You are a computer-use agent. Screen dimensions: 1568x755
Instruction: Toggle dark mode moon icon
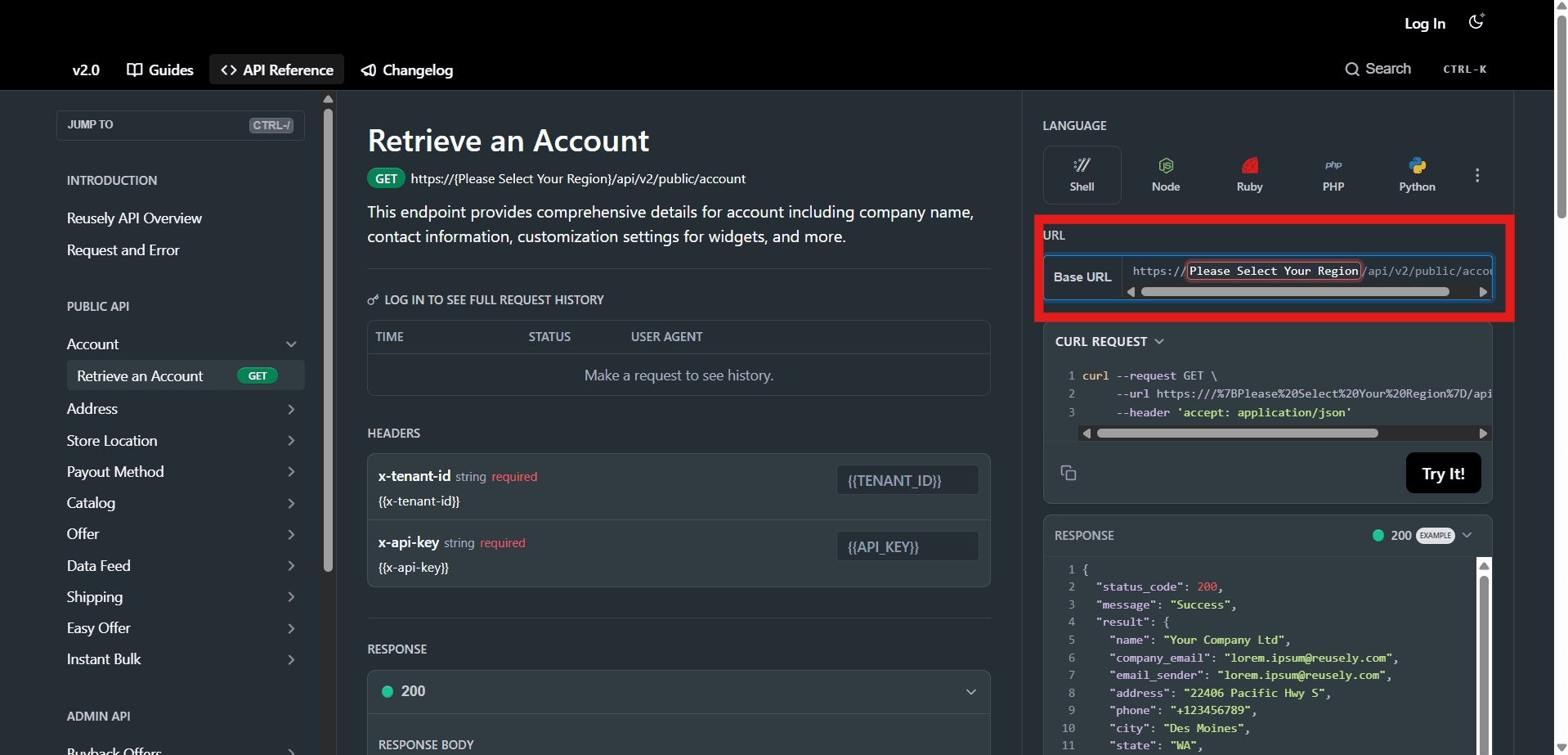click(1476, 22)
